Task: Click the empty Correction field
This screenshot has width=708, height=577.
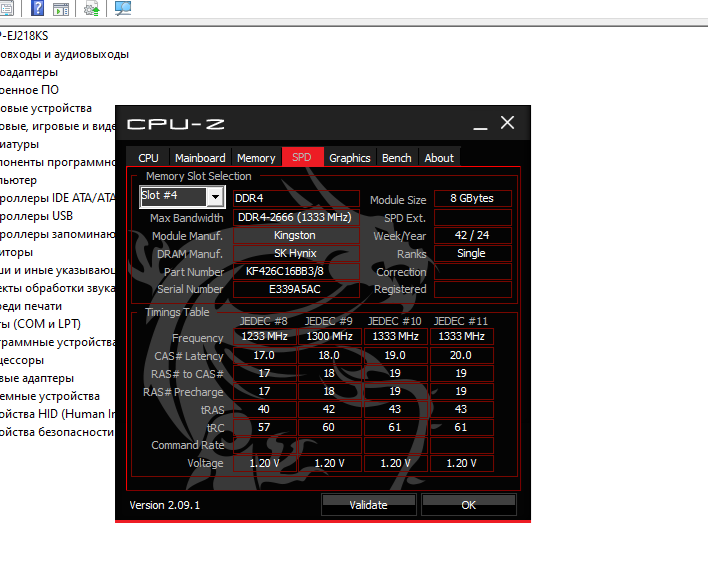Action: point(473,271)
